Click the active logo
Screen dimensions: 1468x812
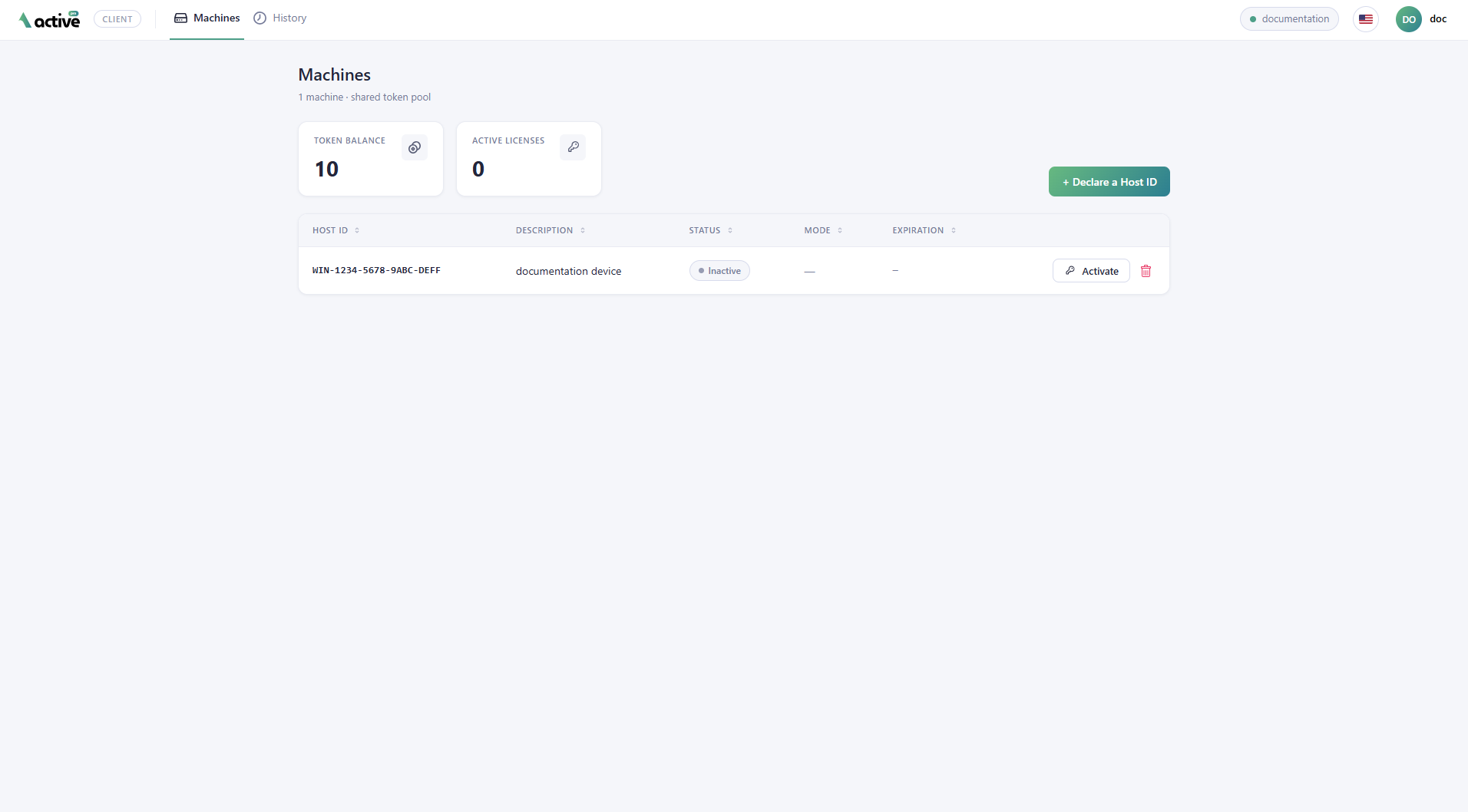point(49,19)
